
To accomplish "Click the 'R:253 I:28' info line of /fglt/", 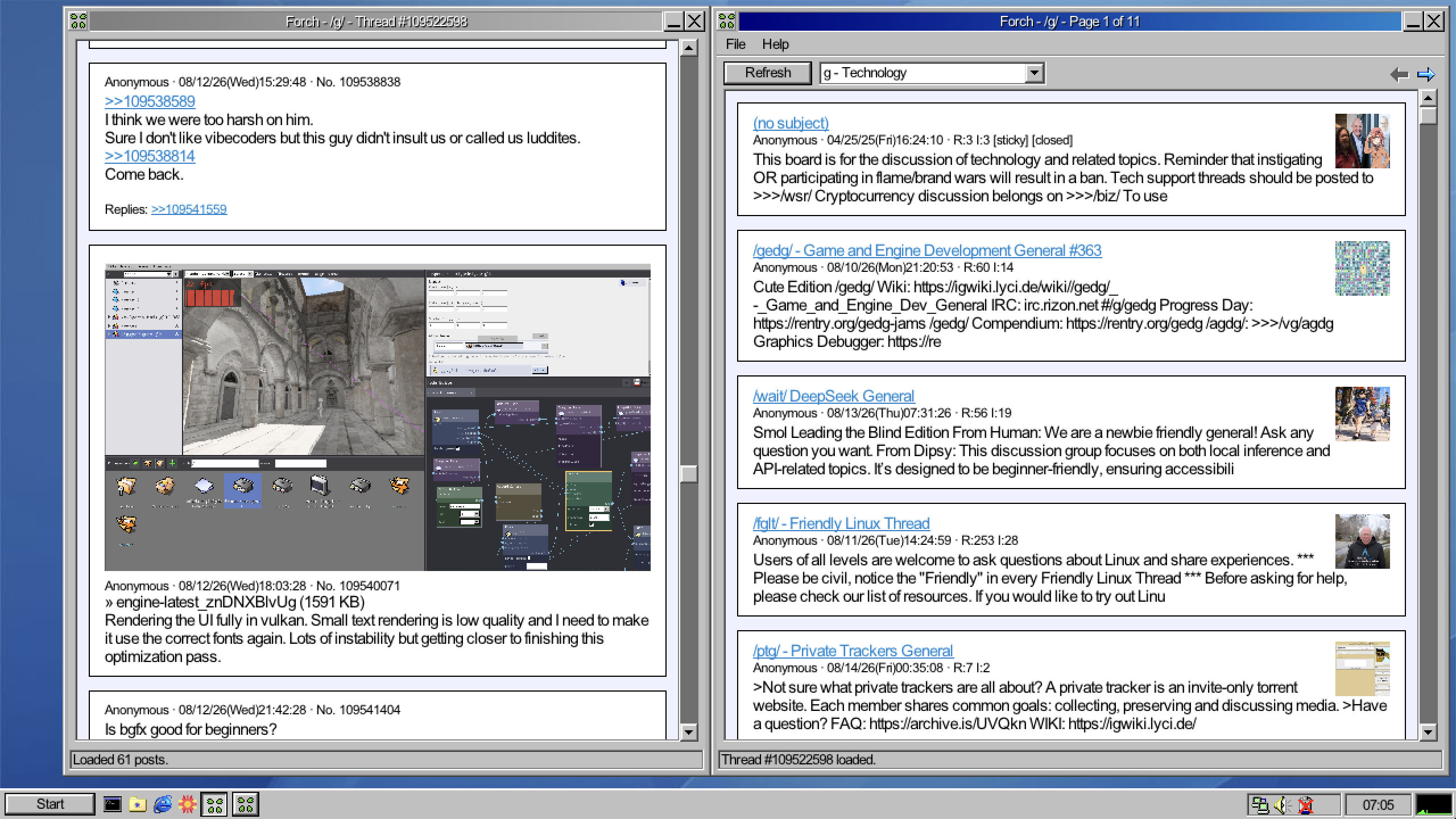I will coord(990,540).
